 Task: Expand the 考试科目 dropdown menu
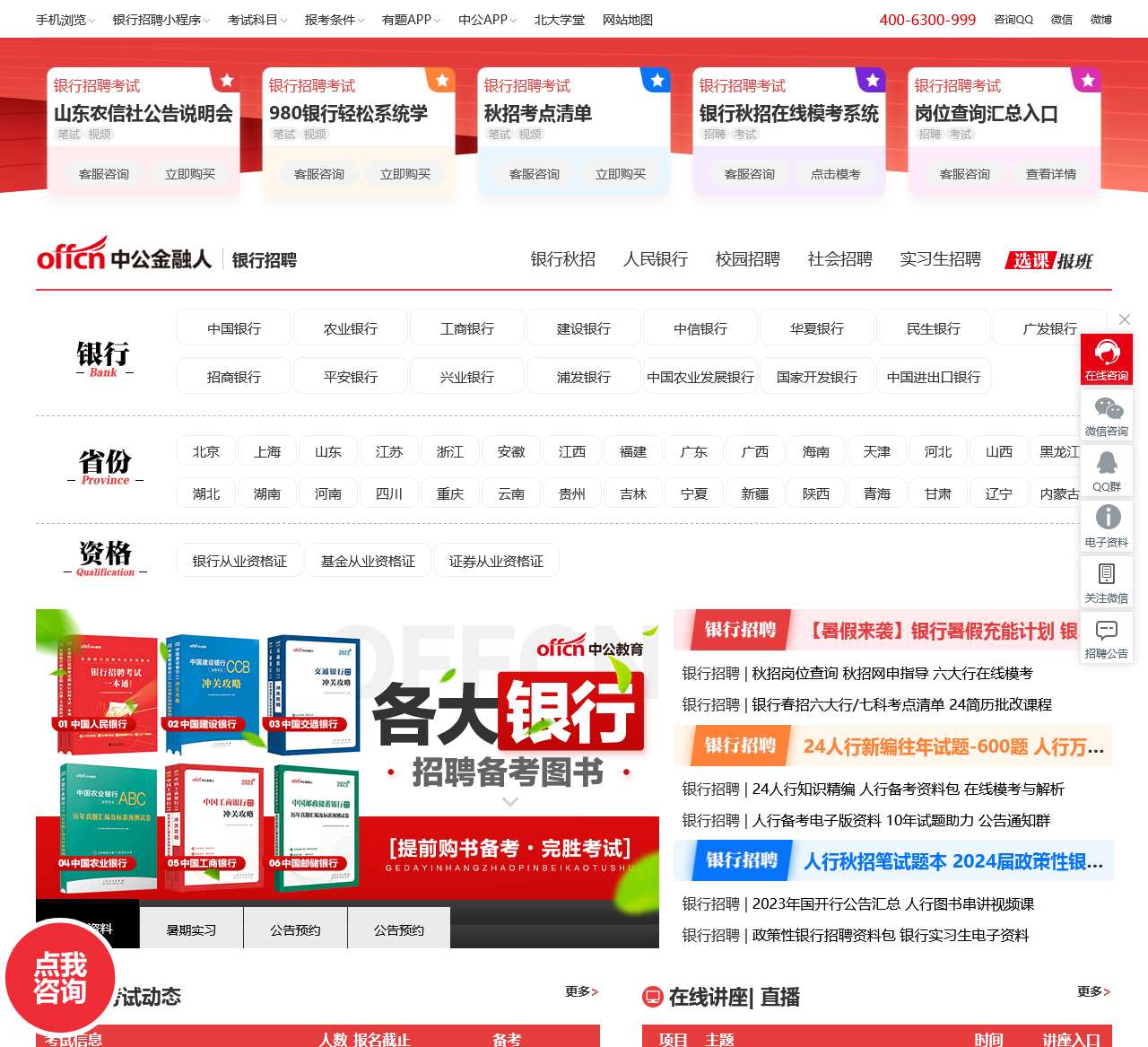pyautogui.click(x=252, y=19)
